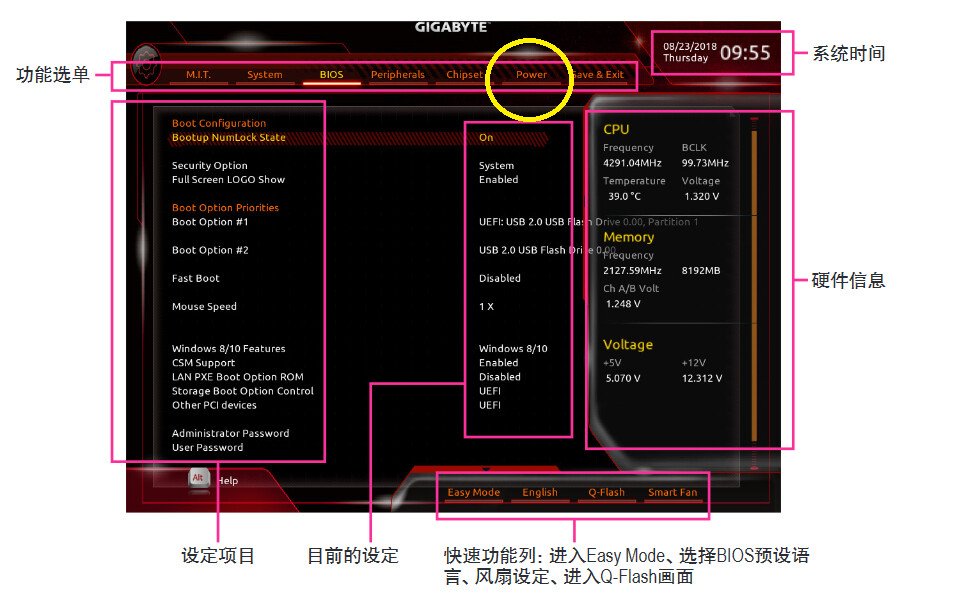Open Smart Fan settings
The image size is (960, 607).
[672, 492]
